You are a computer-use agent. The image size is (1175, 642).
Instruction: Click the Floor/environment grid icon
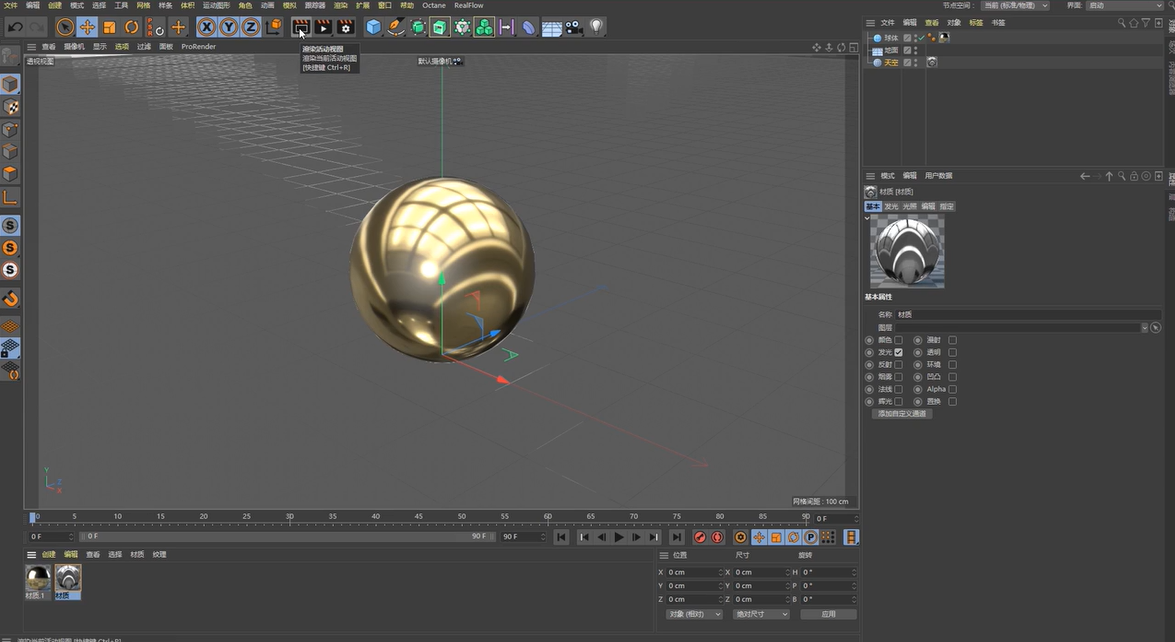click(552, 28)
